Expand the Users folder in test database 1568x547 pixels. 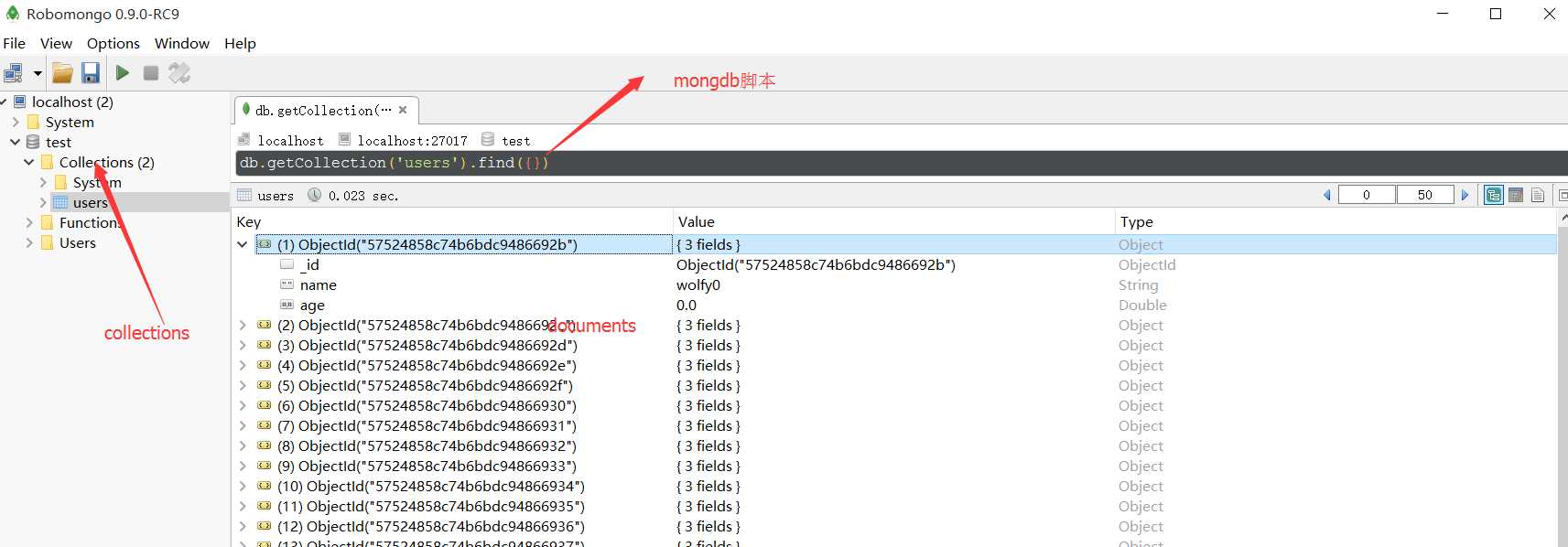coord(29,242)
